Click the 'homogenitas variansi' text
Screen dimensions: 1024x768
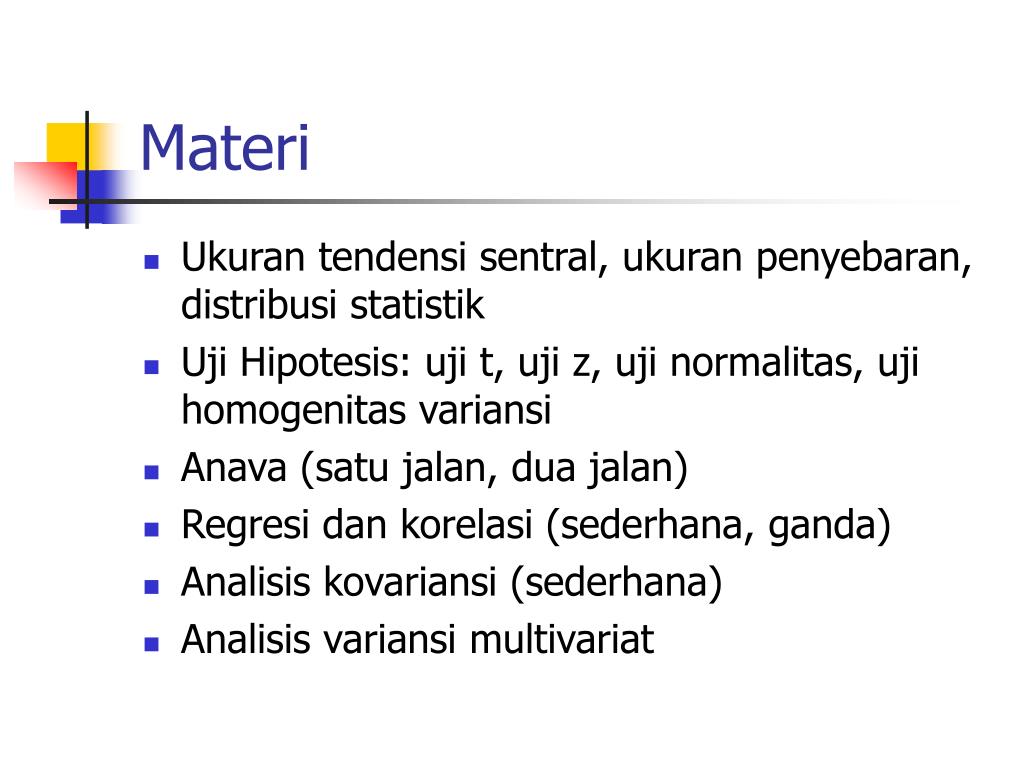pyautogui.click(x=366, y=411)
